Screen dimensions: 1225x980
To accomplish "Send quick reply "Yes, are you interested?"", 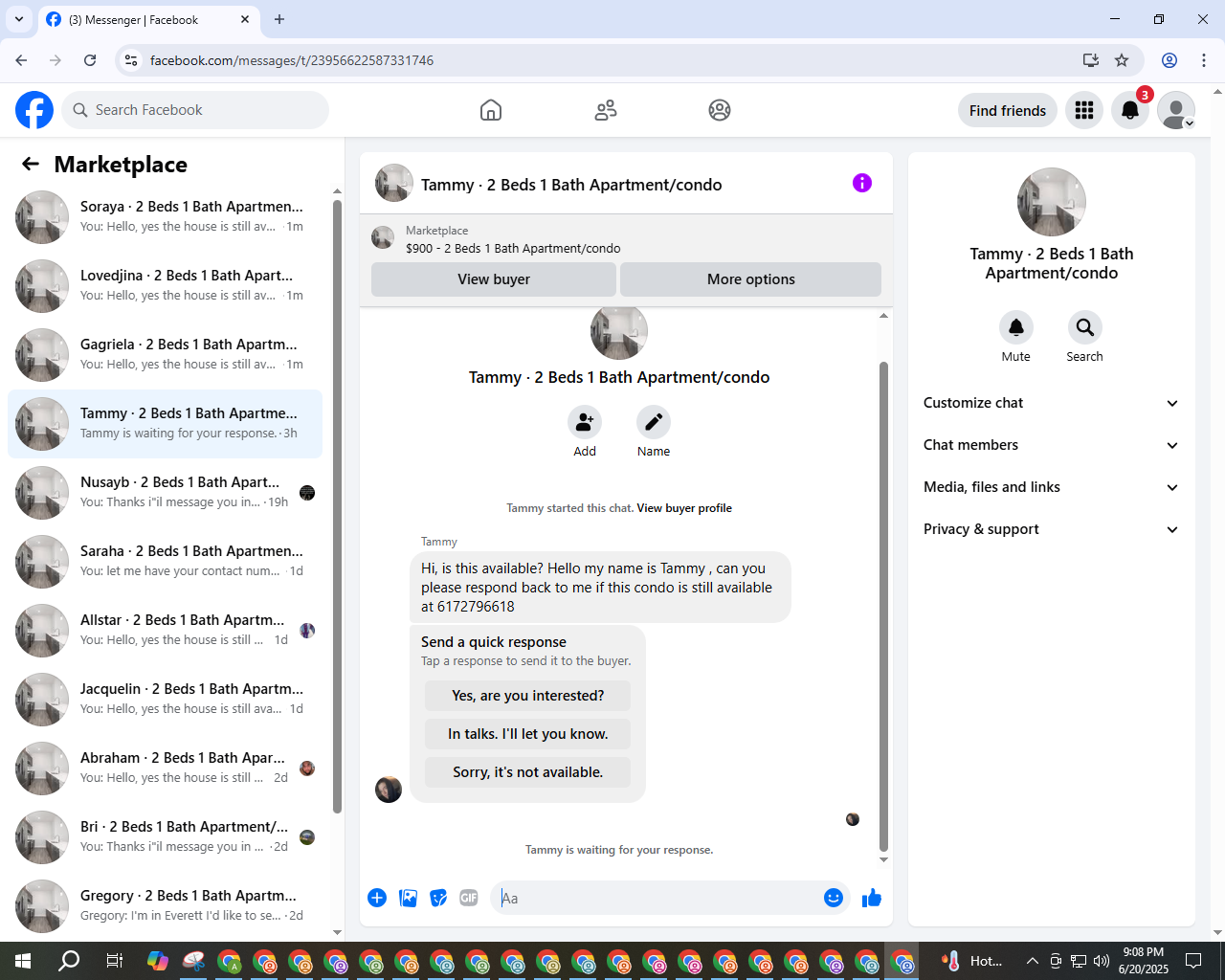I will coord(528,696).
